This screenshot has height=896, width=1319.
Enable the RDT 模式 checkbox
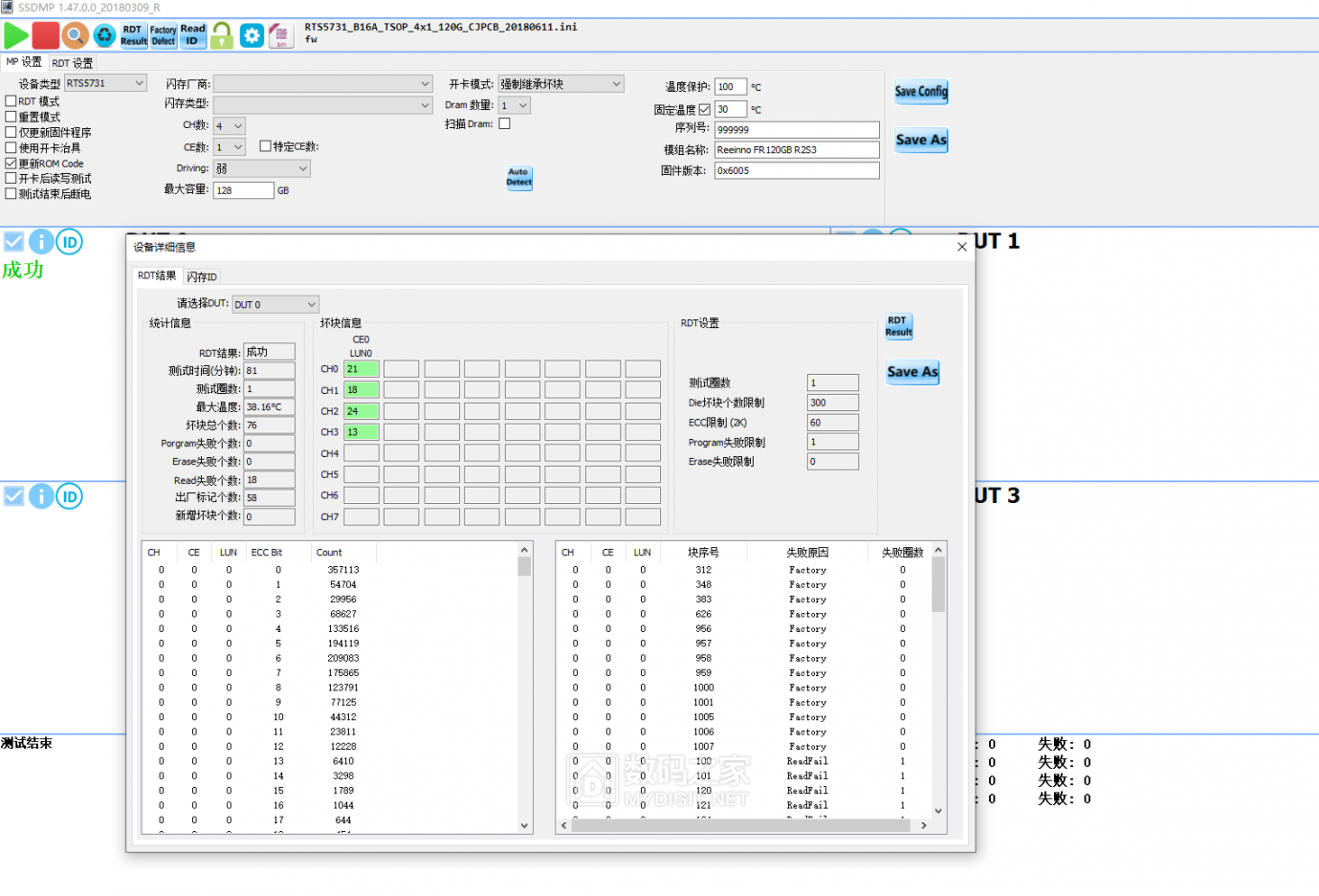click(11, 101)
